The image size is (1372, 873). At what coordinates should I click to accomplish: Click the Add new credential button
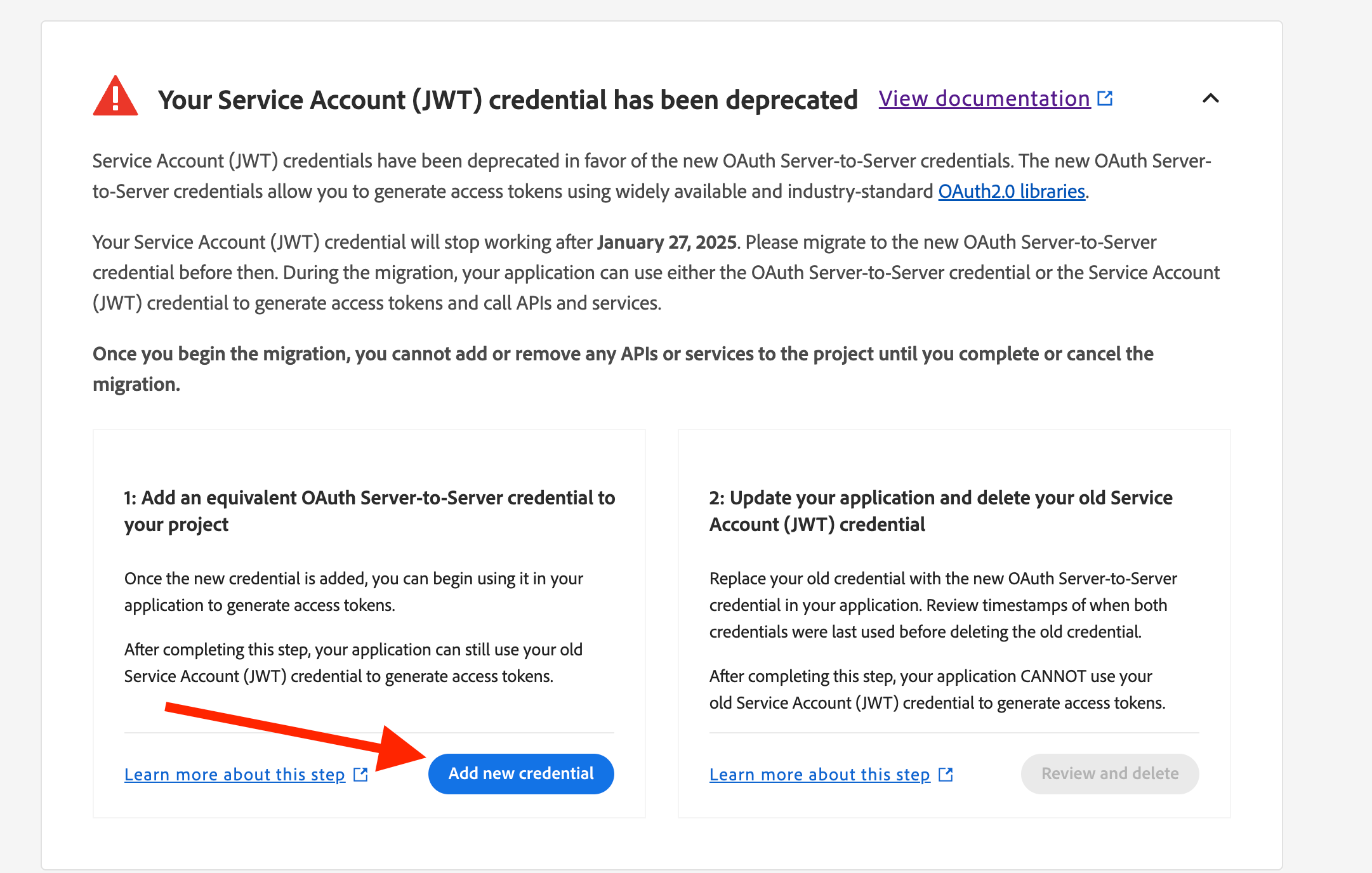tap(521, 773)
